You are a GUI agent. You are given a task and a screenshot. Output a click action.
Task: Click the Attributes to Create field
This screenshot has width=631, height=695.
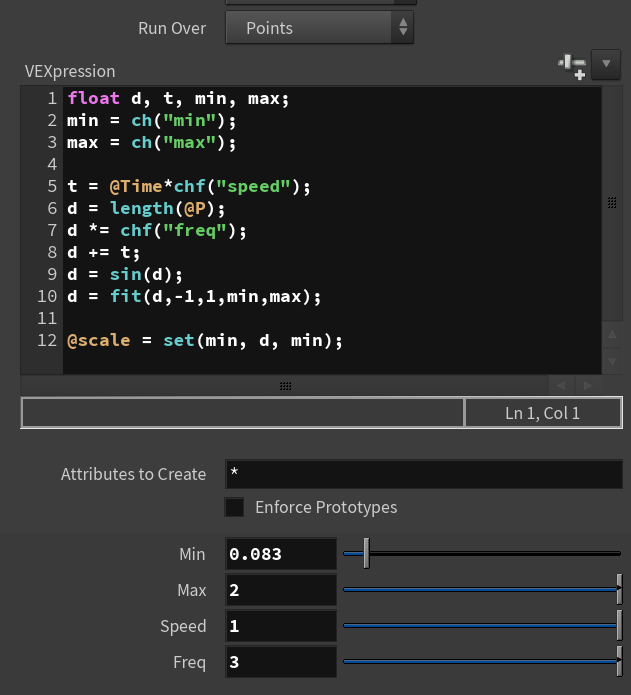coord(424,474)
